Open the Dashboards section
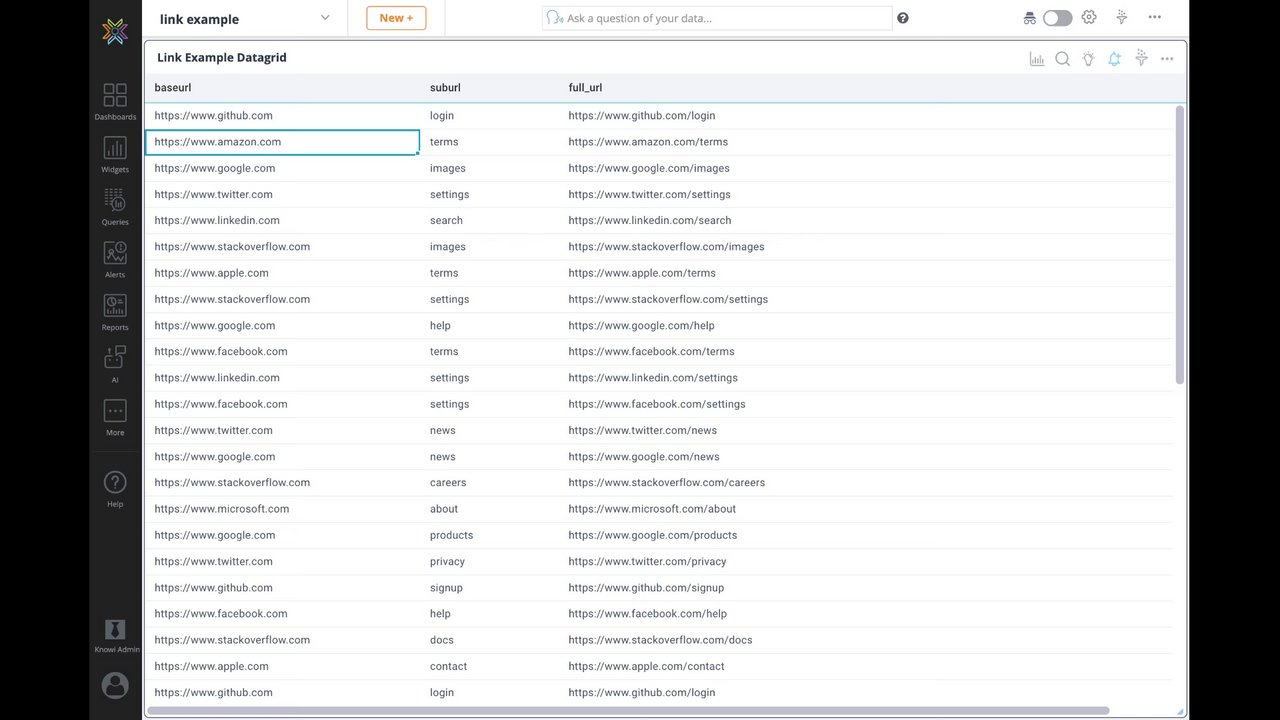 [115, 102]
